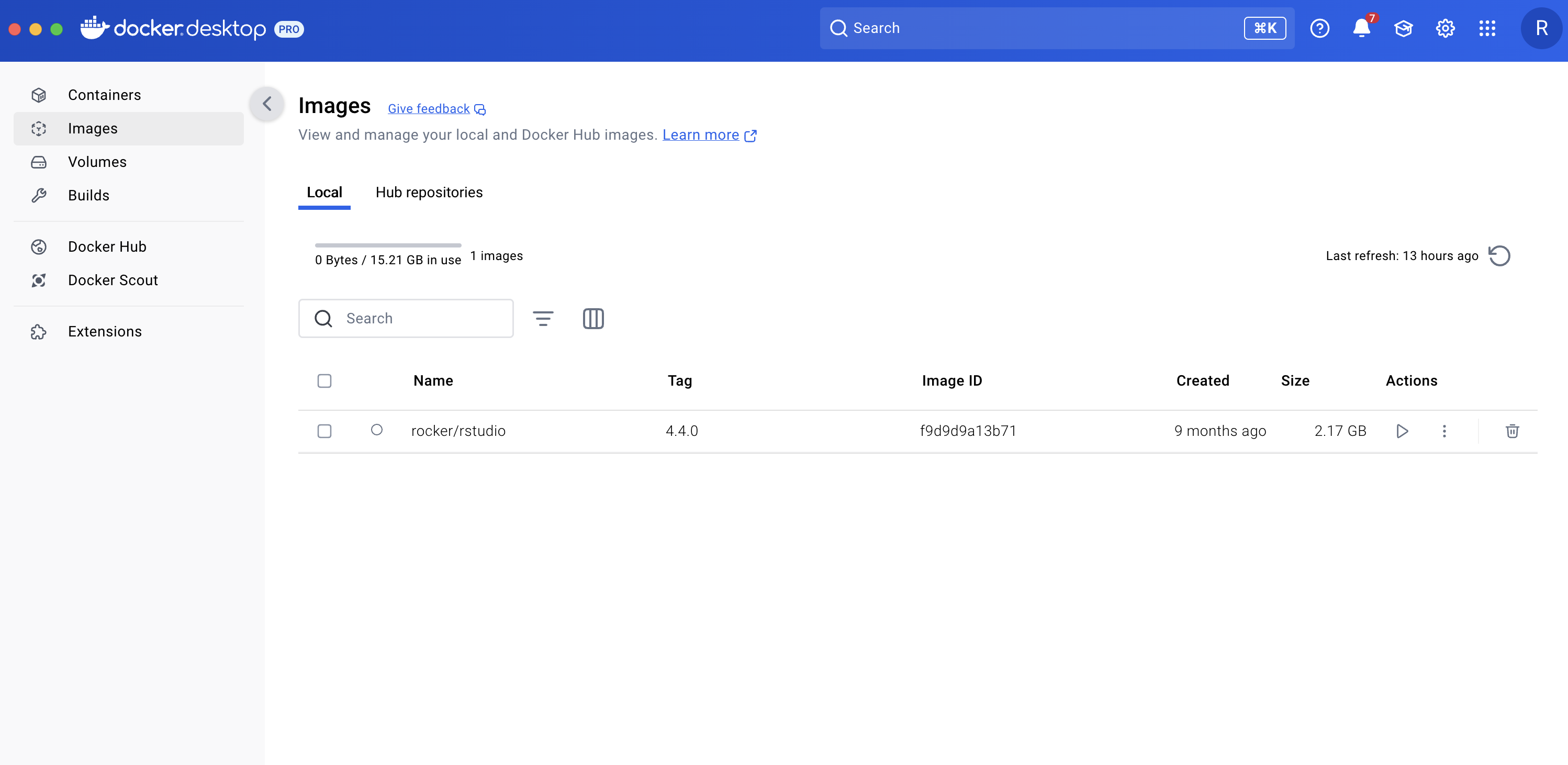Click the 4.4.0 tag cell
The image size is (1568, 765).
tap(682, 431)
